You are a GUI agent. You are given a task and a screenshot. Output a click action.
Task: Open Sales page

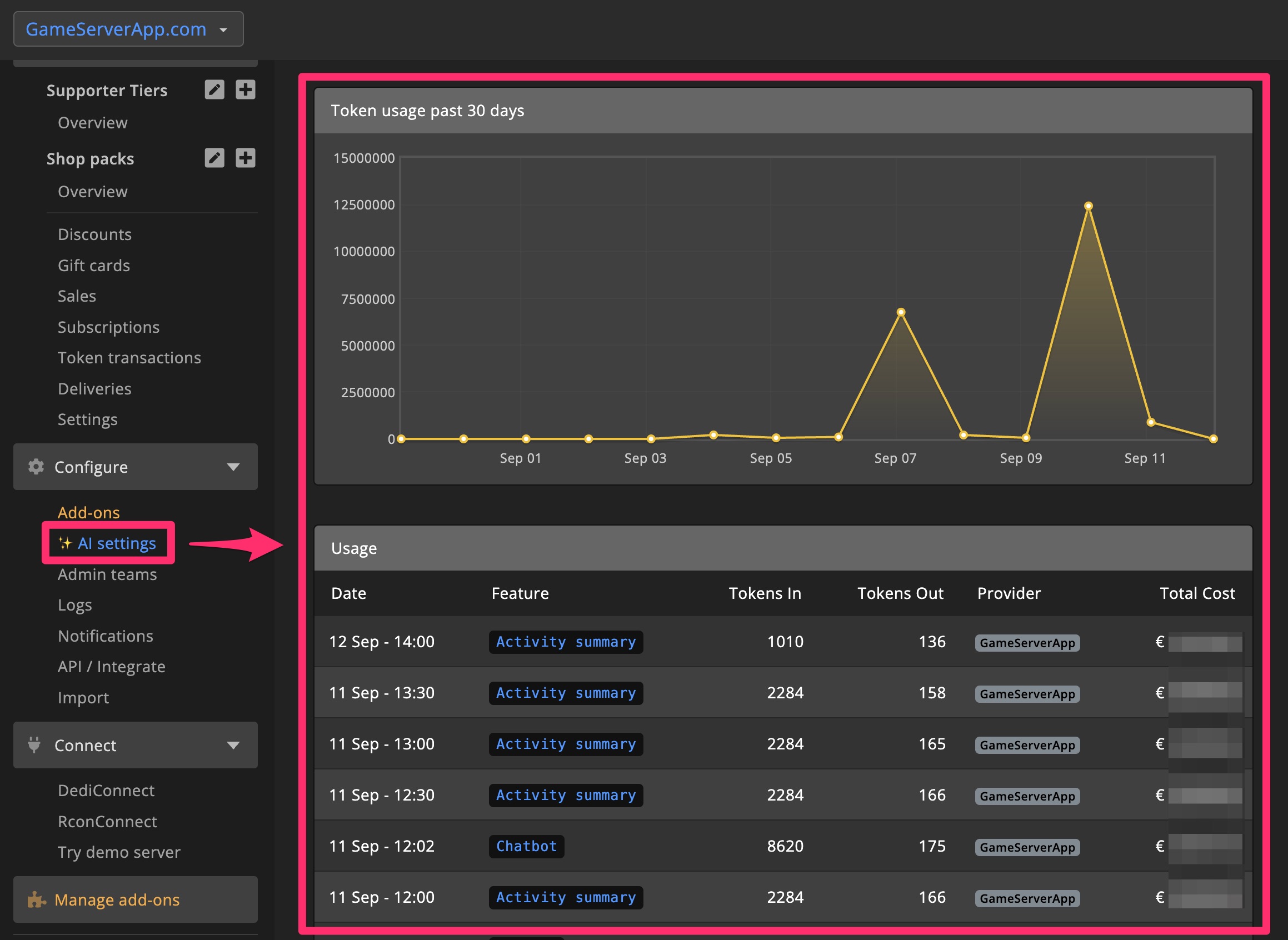pyautogui.click(x=77, y=297)
